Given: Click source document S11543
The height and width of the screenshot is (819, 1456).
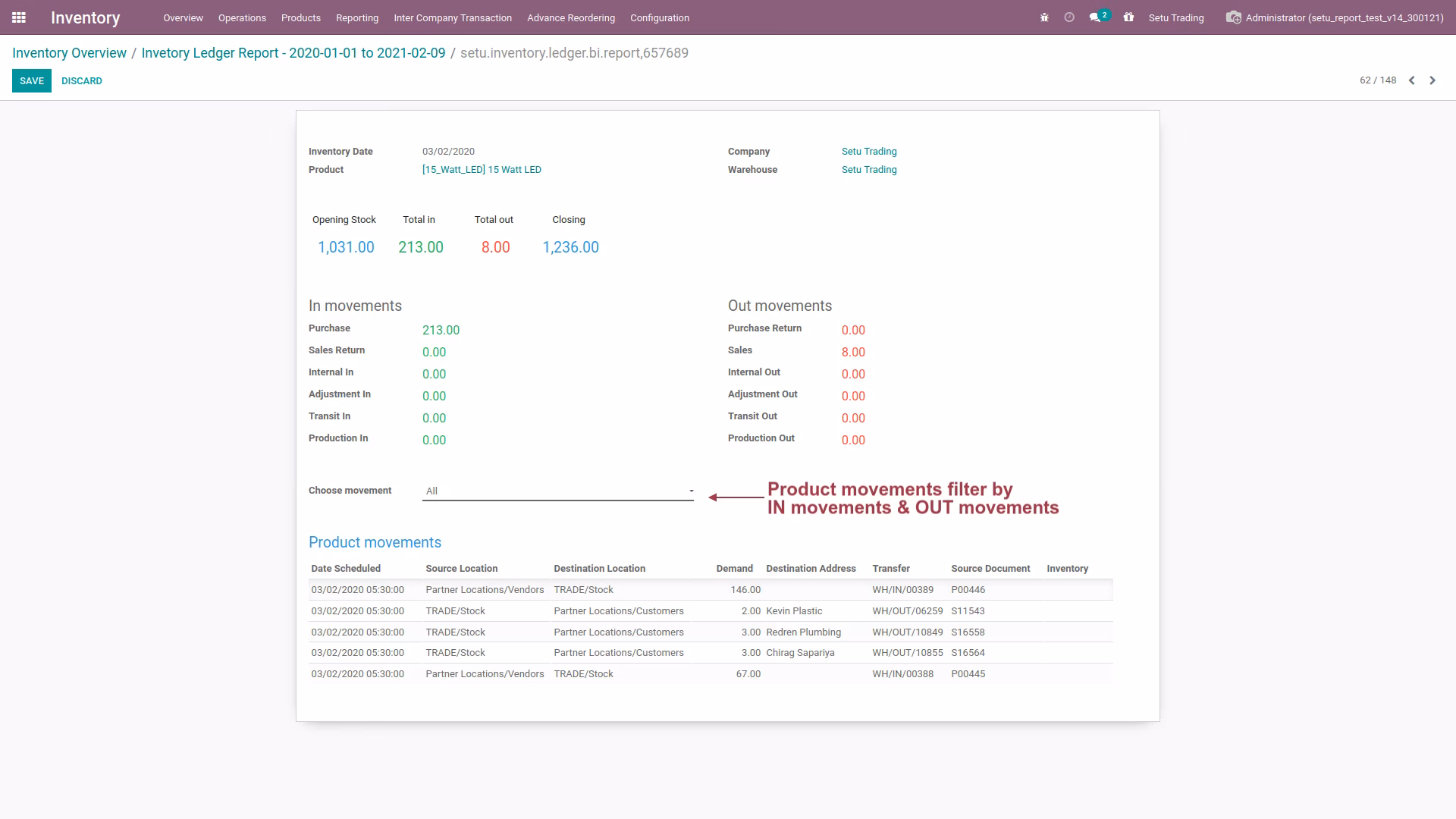Looking at the screenshot, I should pos(968,611).
